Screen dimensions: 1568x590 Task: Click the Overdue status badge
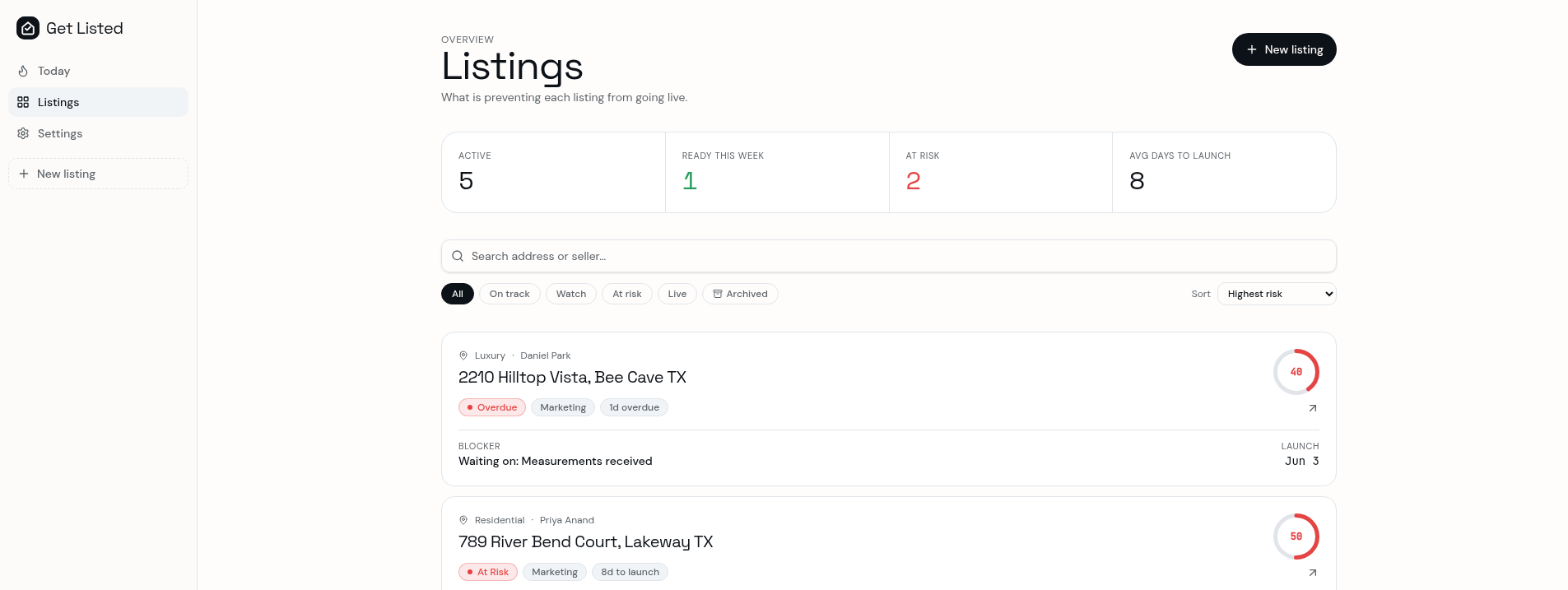pos(492,407)
